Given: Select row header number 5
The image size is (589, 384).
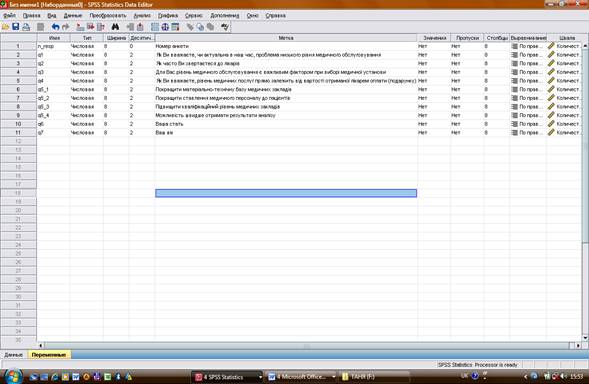Looking at the screenshot, I should 18,81.
